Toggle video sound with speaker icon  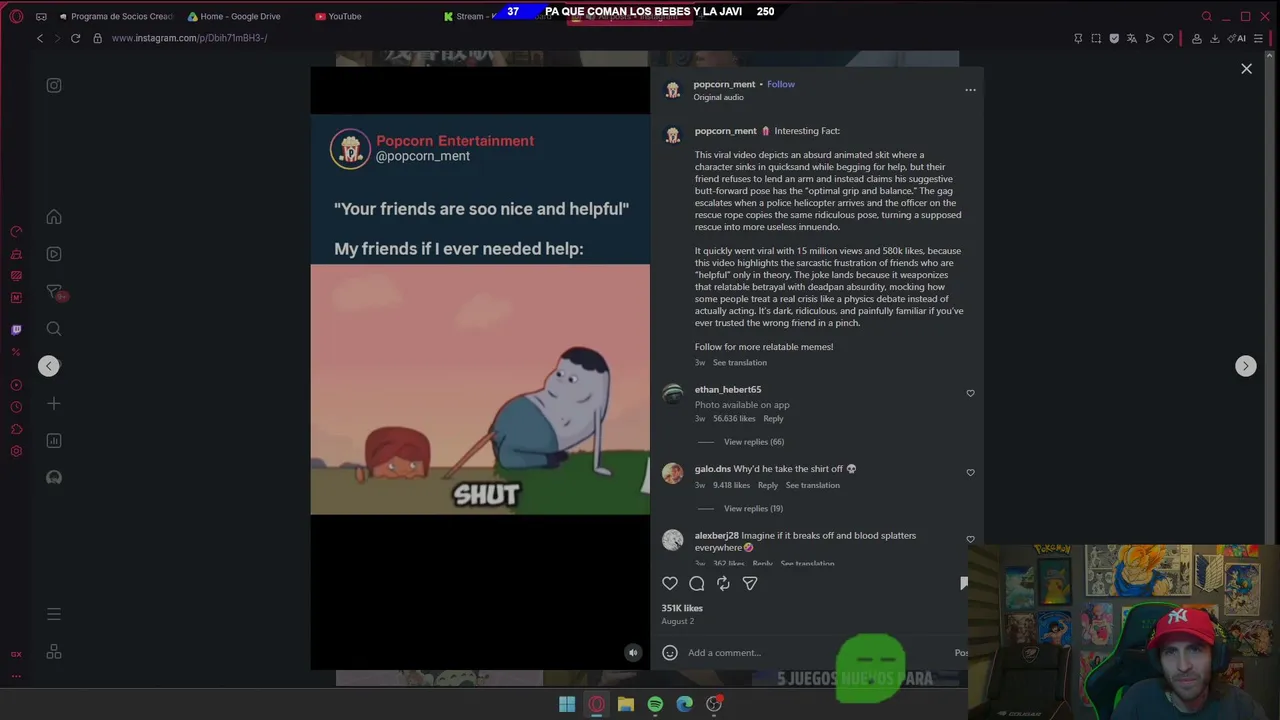coord(633,653)
